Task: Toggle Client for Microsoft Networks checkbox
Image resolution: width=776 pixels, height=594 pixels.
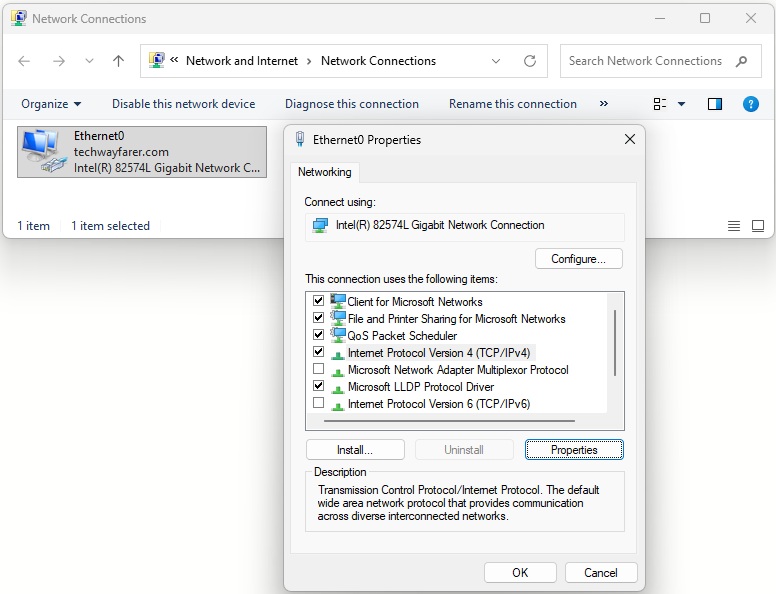Action: point(319,300)
